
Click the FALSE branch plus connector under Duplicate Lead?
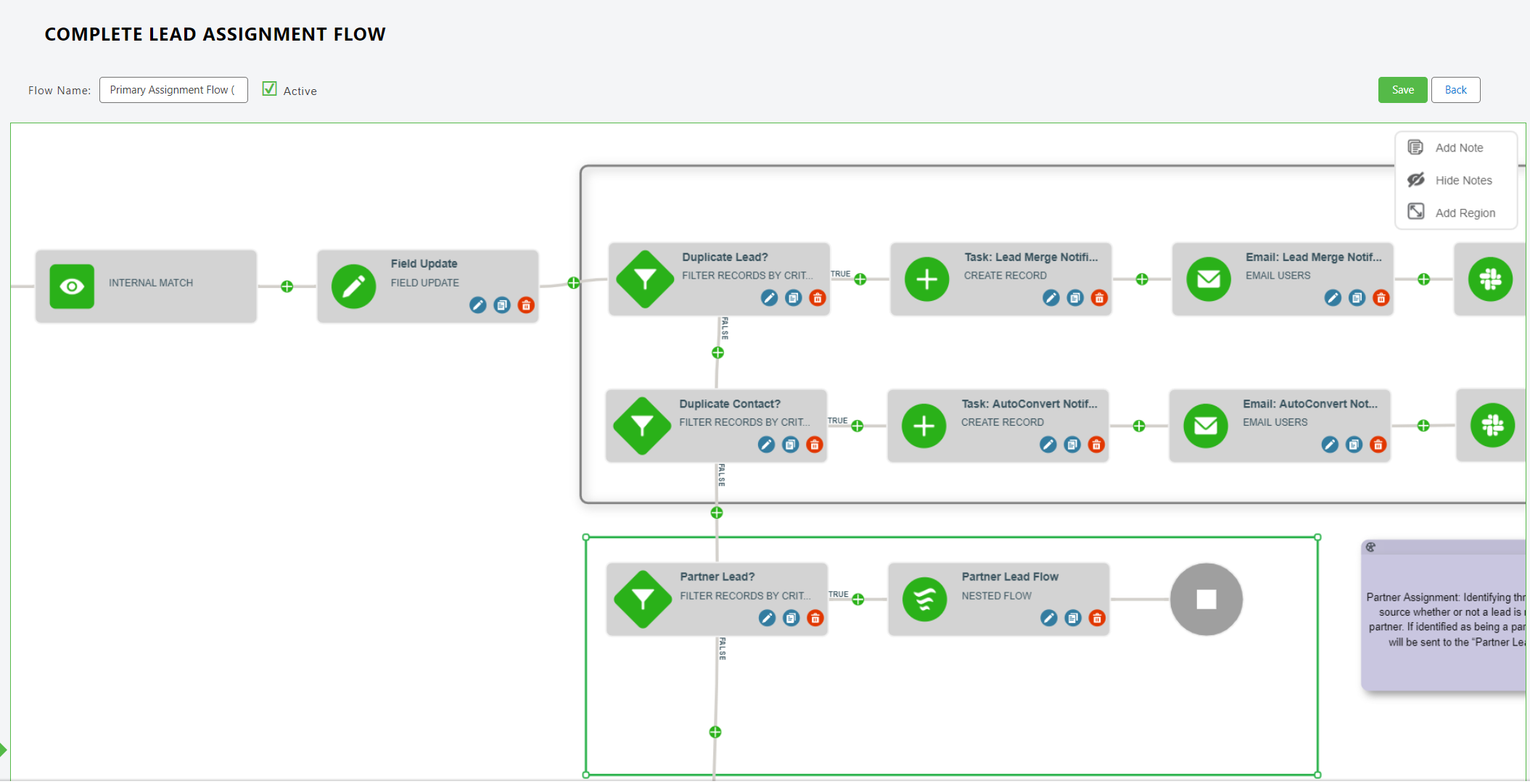[x=717, y=353]
